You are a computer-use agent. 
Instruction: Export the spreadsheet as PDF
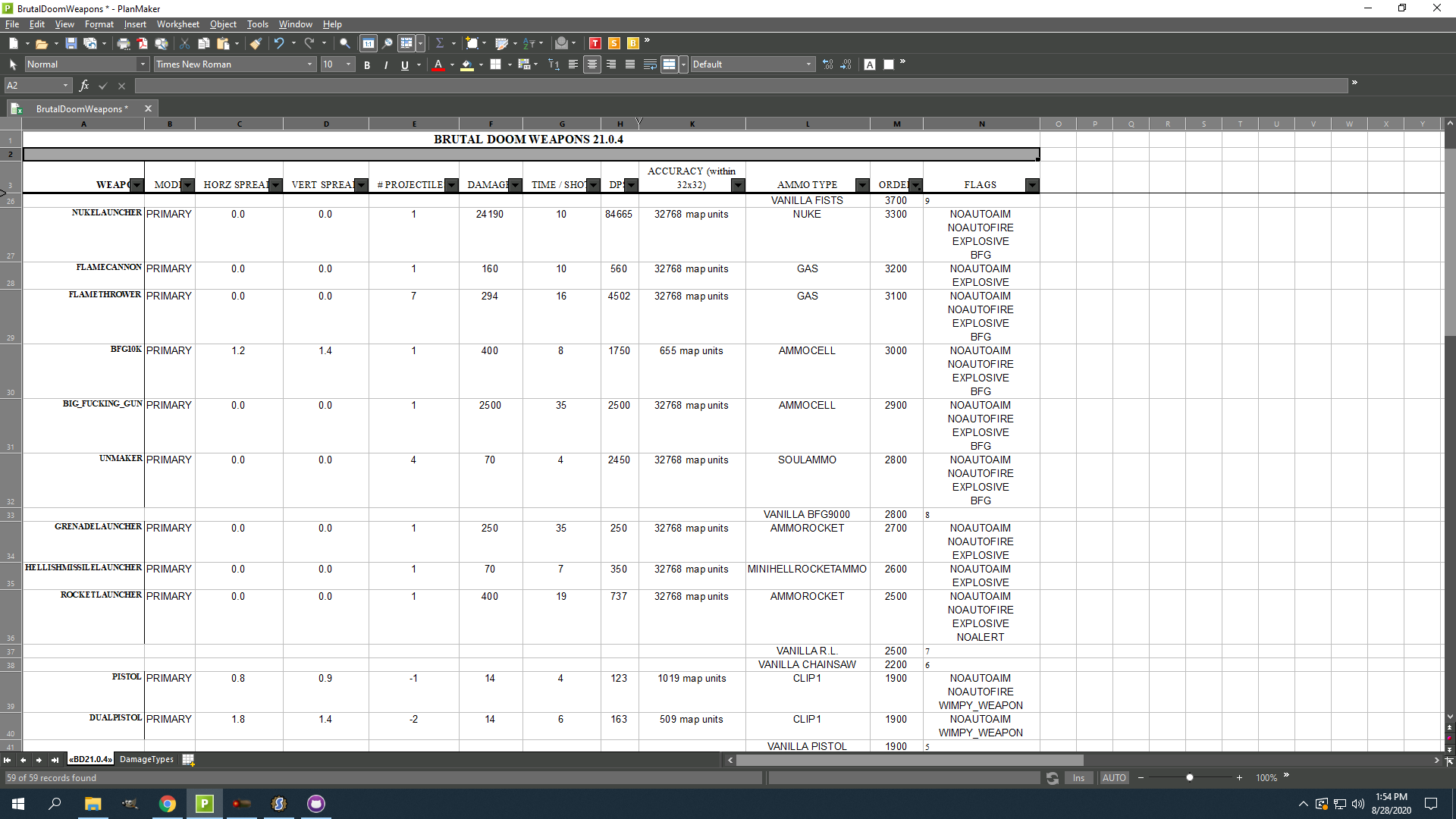coord(142,43)
